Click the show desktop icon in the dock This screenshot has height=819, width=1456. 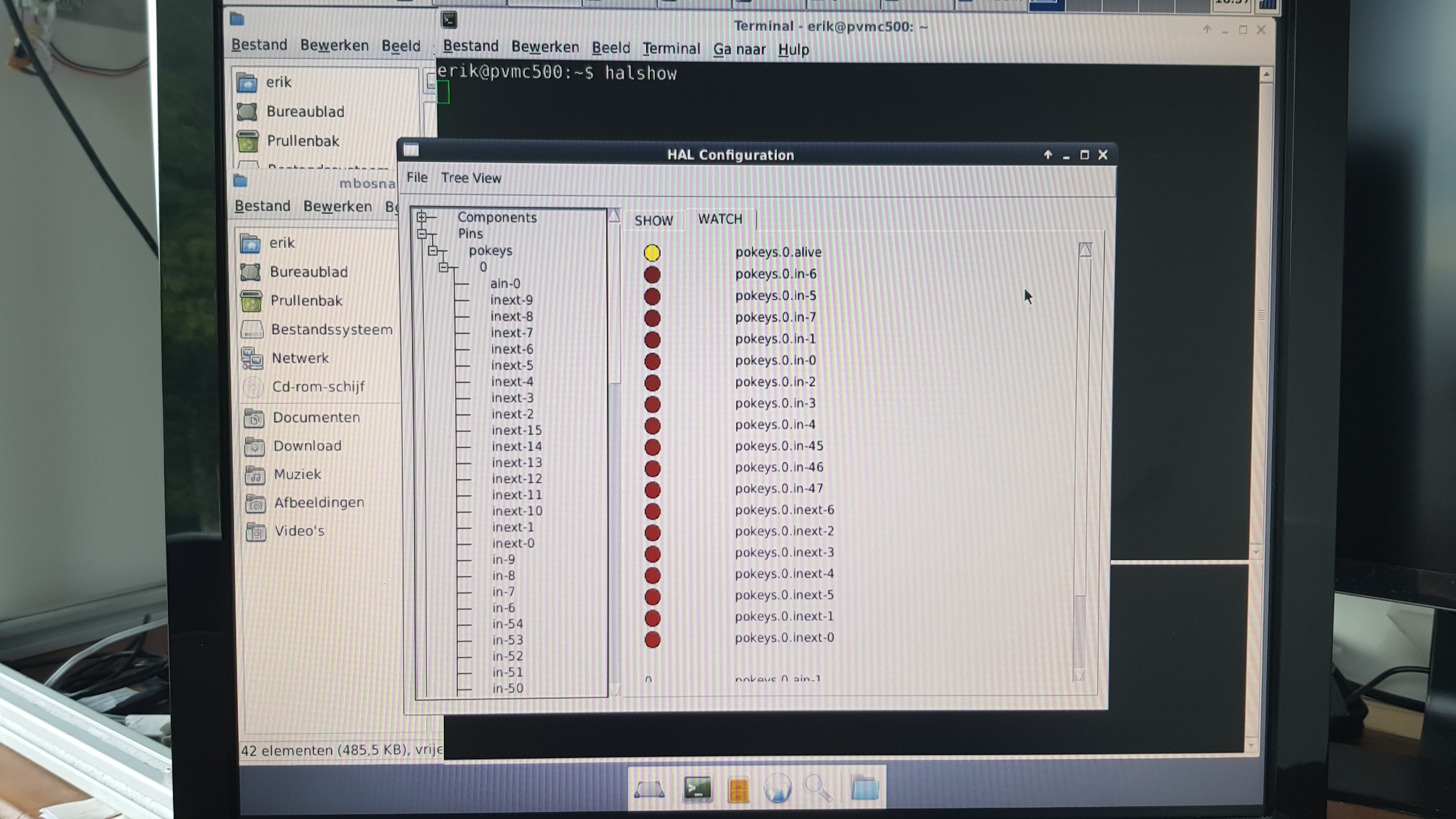[649, 789]
